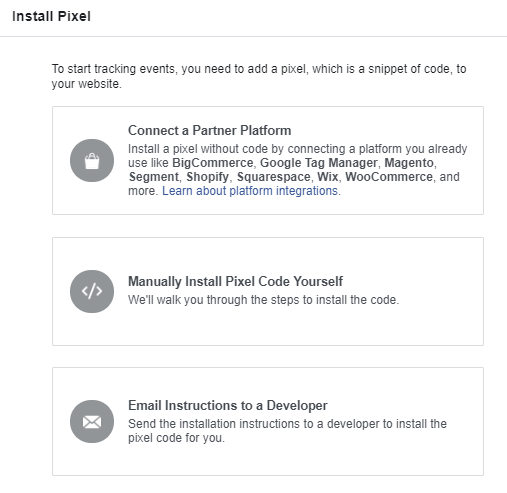Click the BigCommerce platform name
The image size is (507, 493).
[x=213, y=163]
